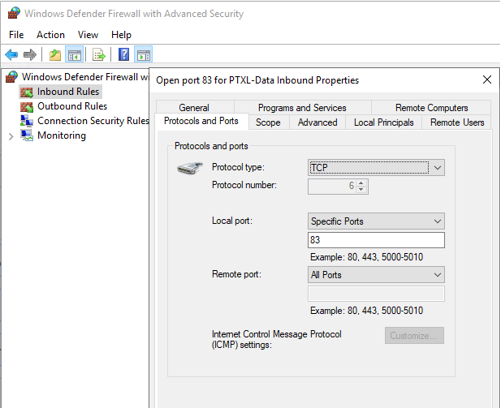Select Monitoring in the tree
This screenshot has width=500, height=408.
click(x=62, y=135)
